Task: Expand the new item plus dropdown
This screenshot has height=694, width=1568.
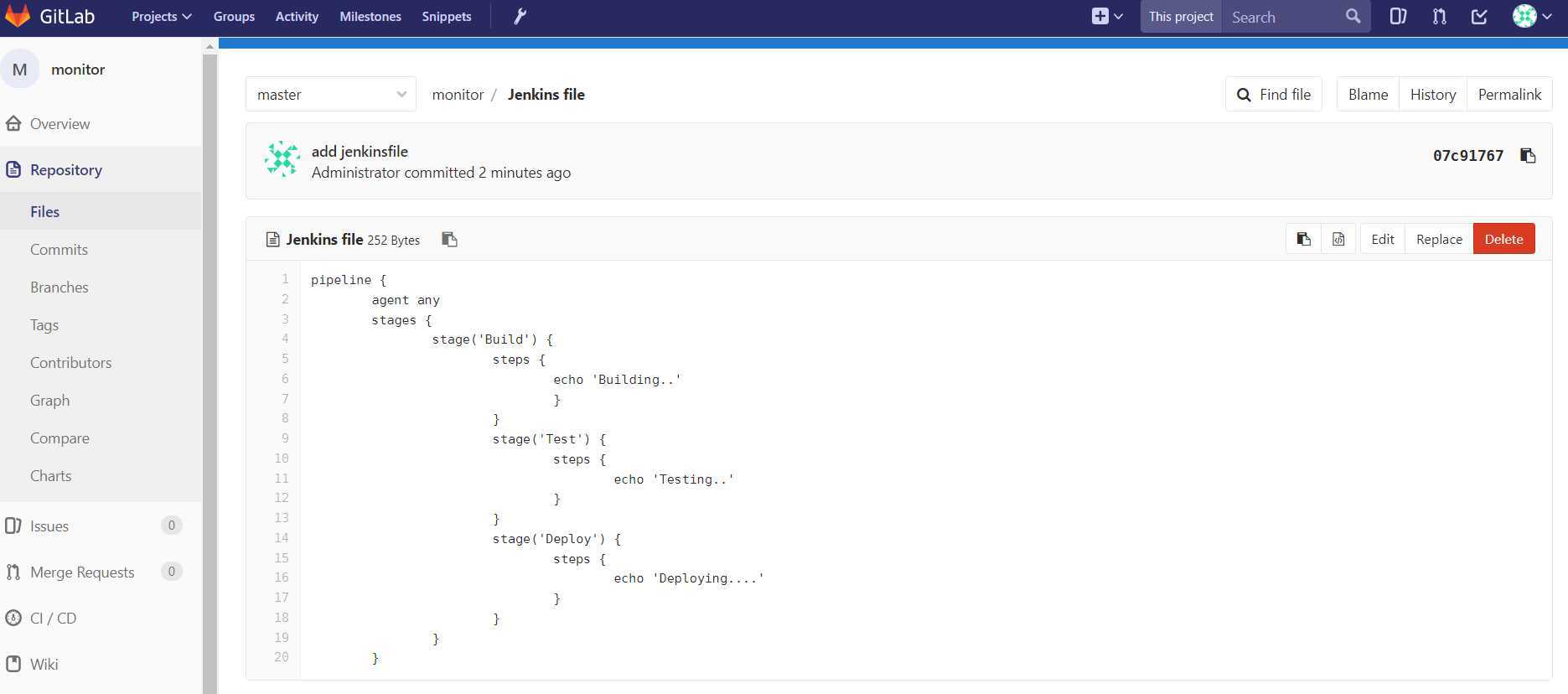Action: (x=1107, y=17)
